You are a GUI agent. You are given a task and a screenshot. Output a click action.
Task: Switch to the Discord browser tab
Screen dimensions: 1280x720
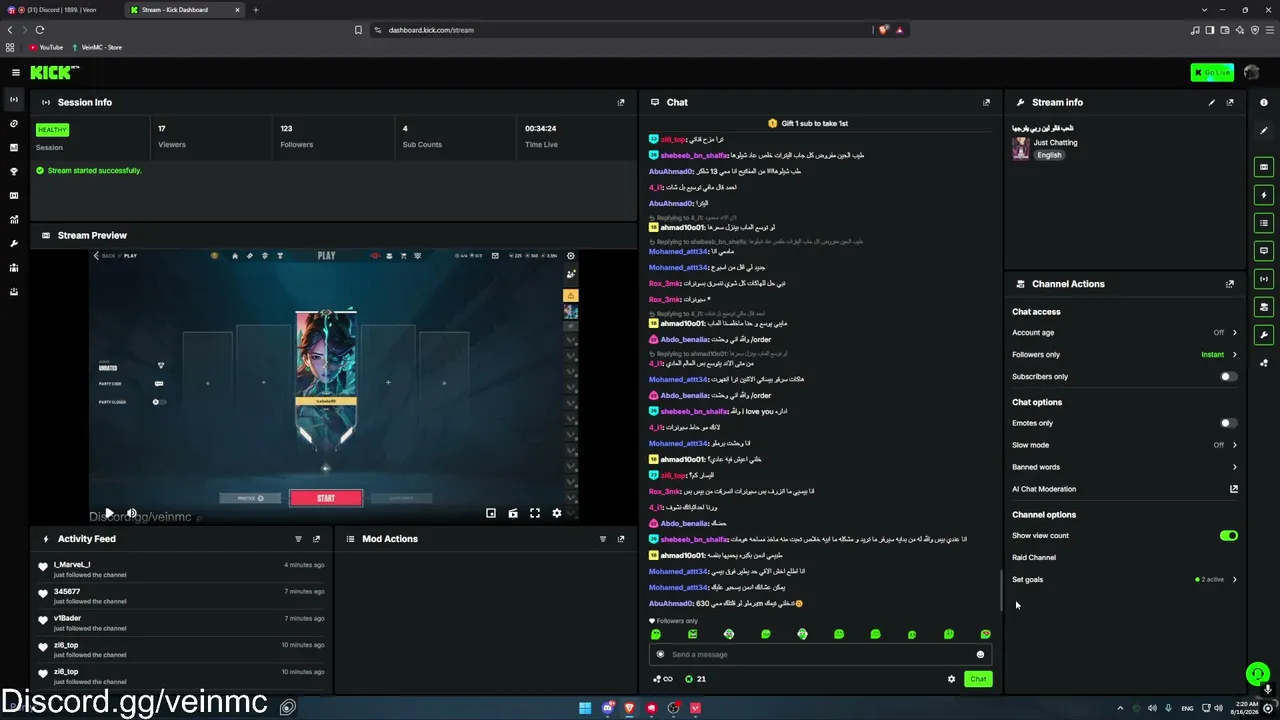(60, 10)
